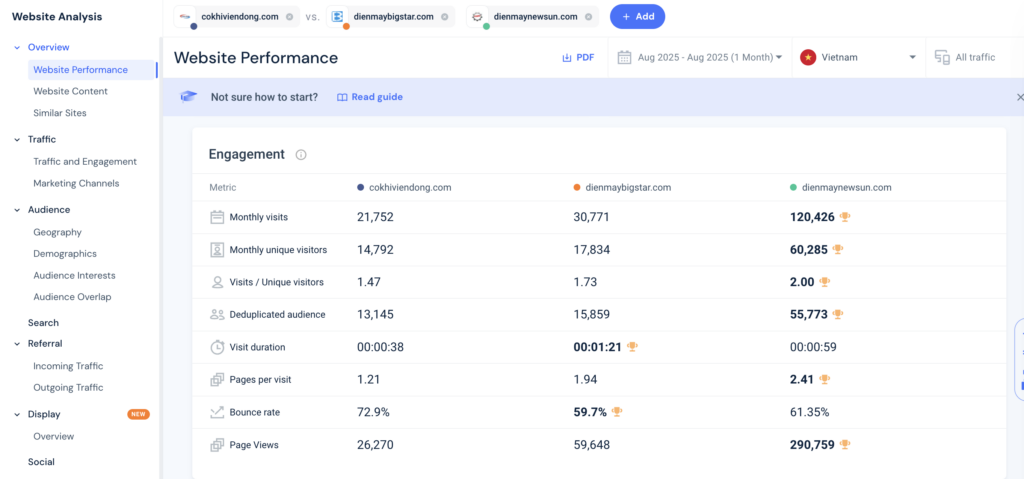Image resolution: width=1024 pixels, height=479 pixels.
Task: Click the Bounce rate chart icon
Action: coord(217,412)
